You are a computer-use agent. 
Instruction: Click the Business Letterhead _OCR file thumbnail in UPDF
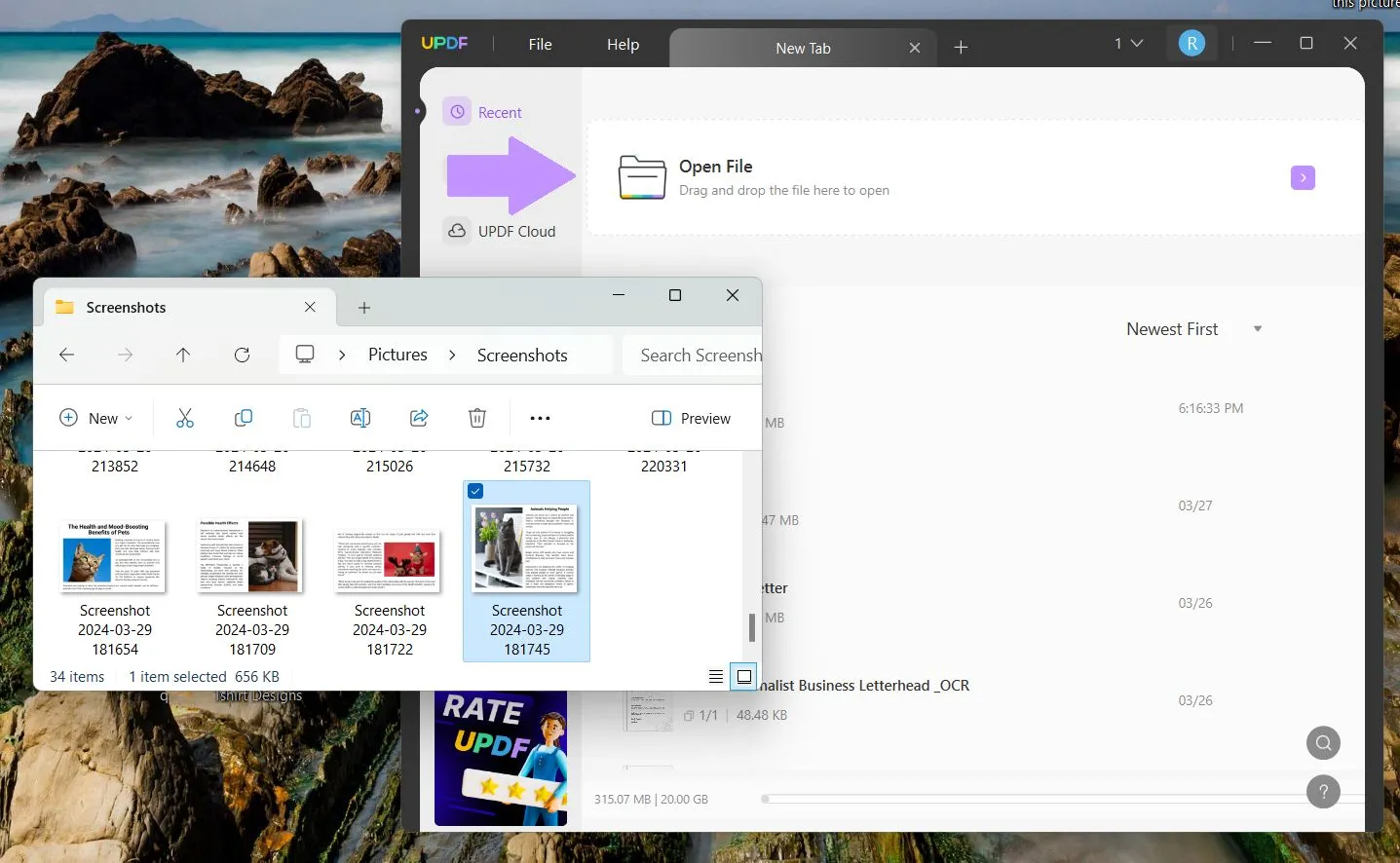click(648, 710)
